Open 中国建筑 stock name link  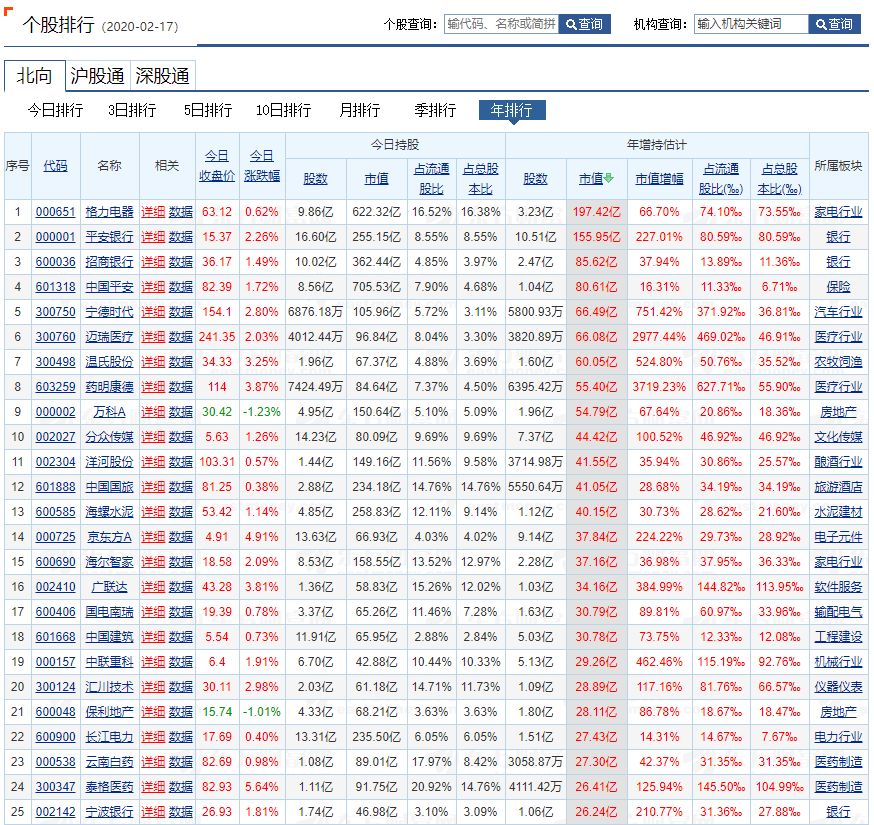click(x=109, y=637)
